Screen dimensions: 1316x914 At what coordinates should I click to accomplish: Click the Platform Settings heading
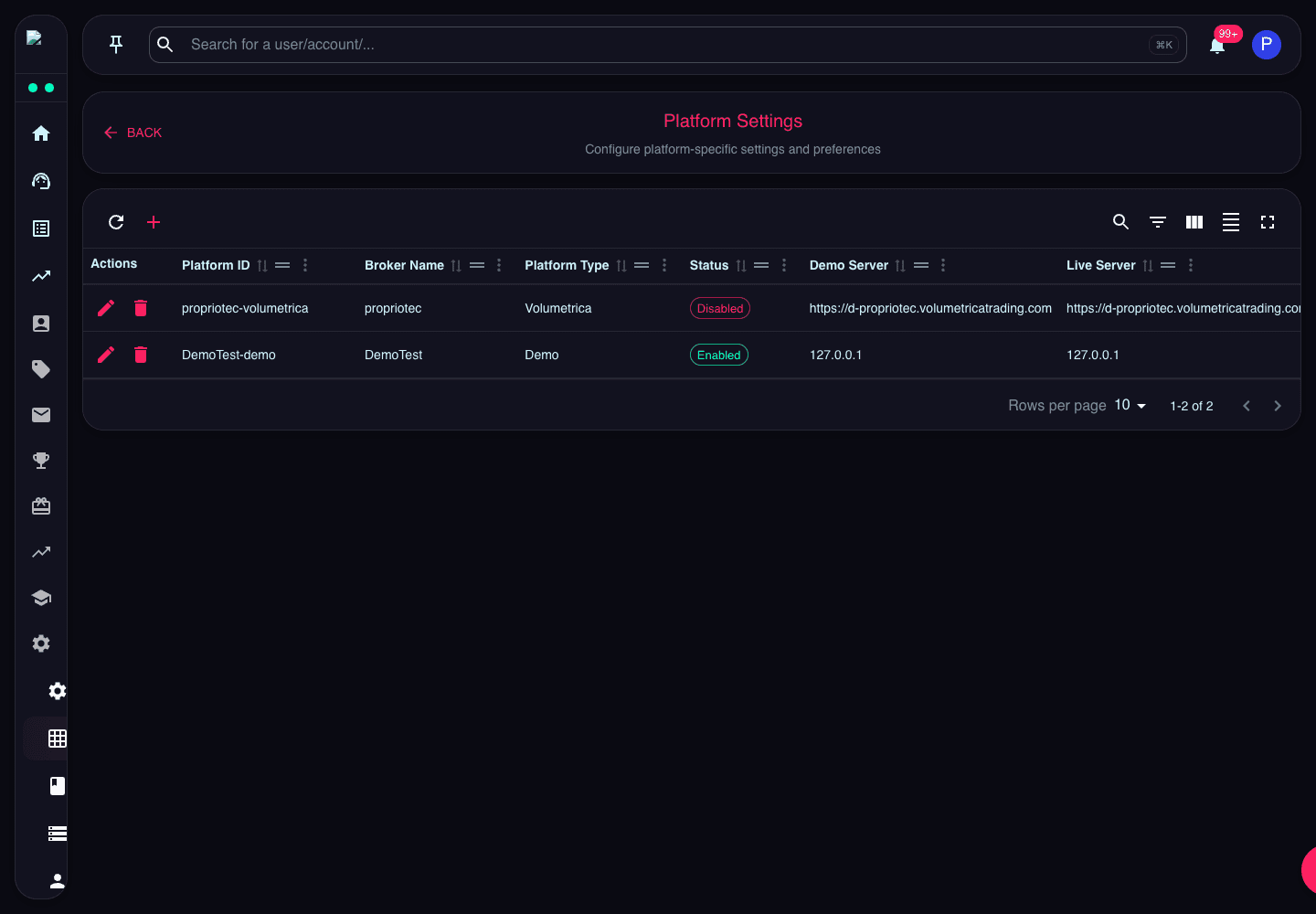coord(733,121)
